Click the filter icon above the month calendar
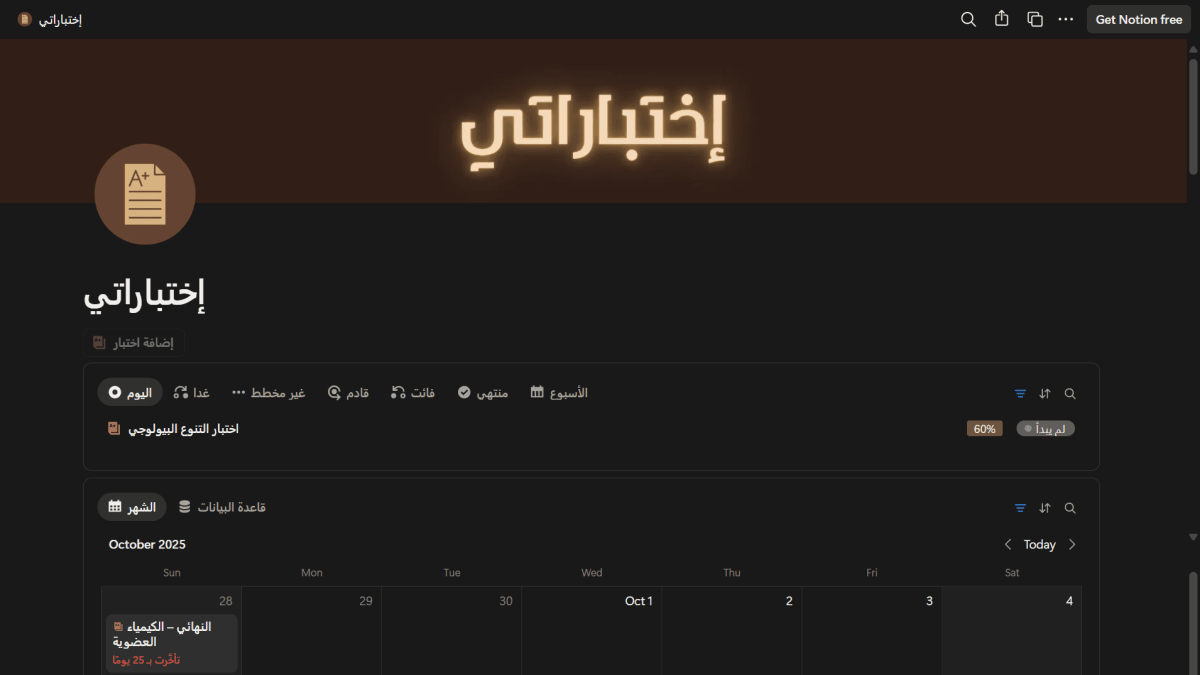This screenshot has height=675, width=1200. coord(1020,508)
